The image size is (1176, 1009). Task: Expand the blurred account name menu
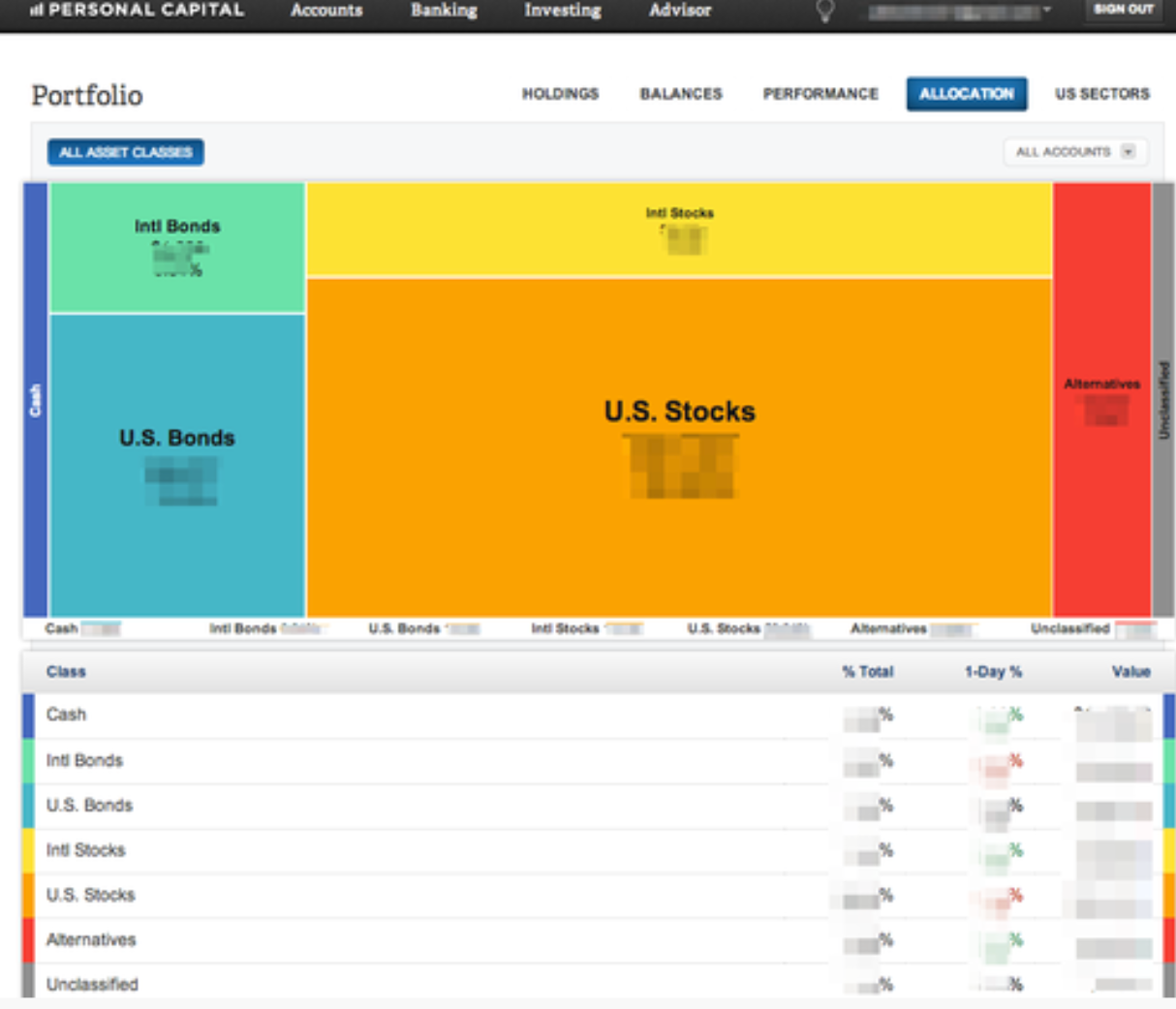pyautogui.click(x=959, y=12)
